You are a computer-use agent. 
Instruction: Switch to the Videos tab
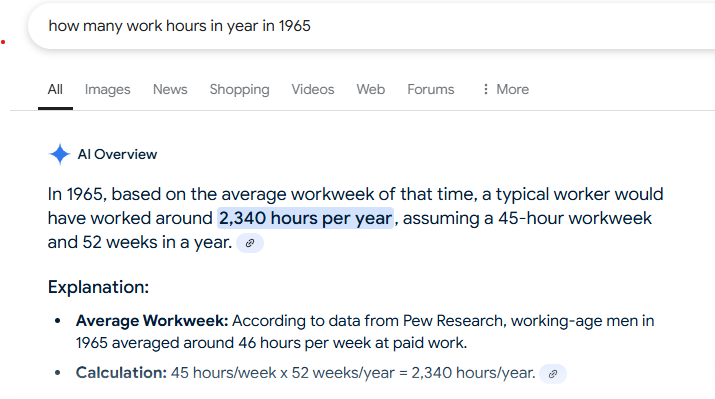(313, 89)
